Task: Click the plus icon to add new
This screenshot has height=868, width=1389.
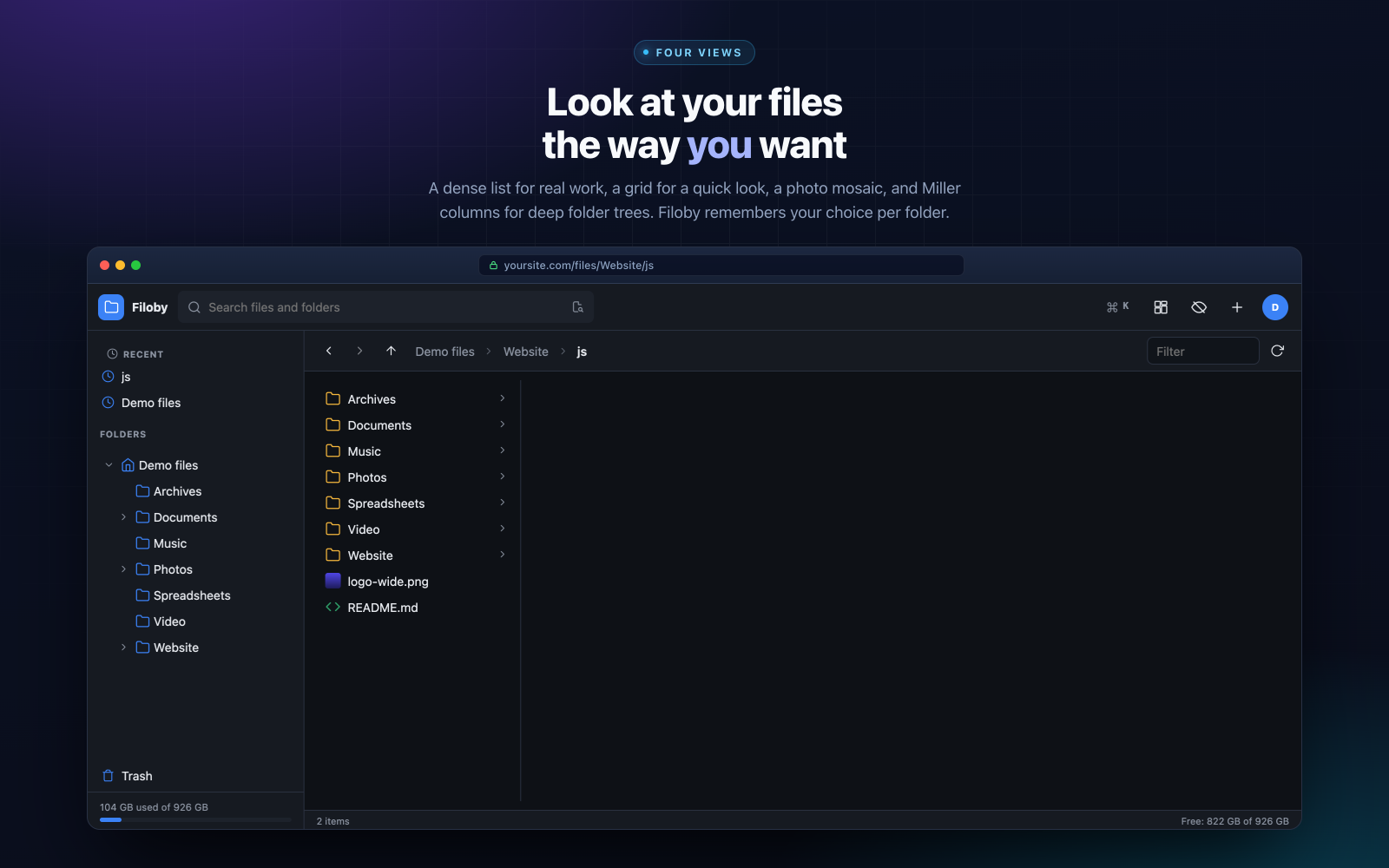Action: point(1237,307)
